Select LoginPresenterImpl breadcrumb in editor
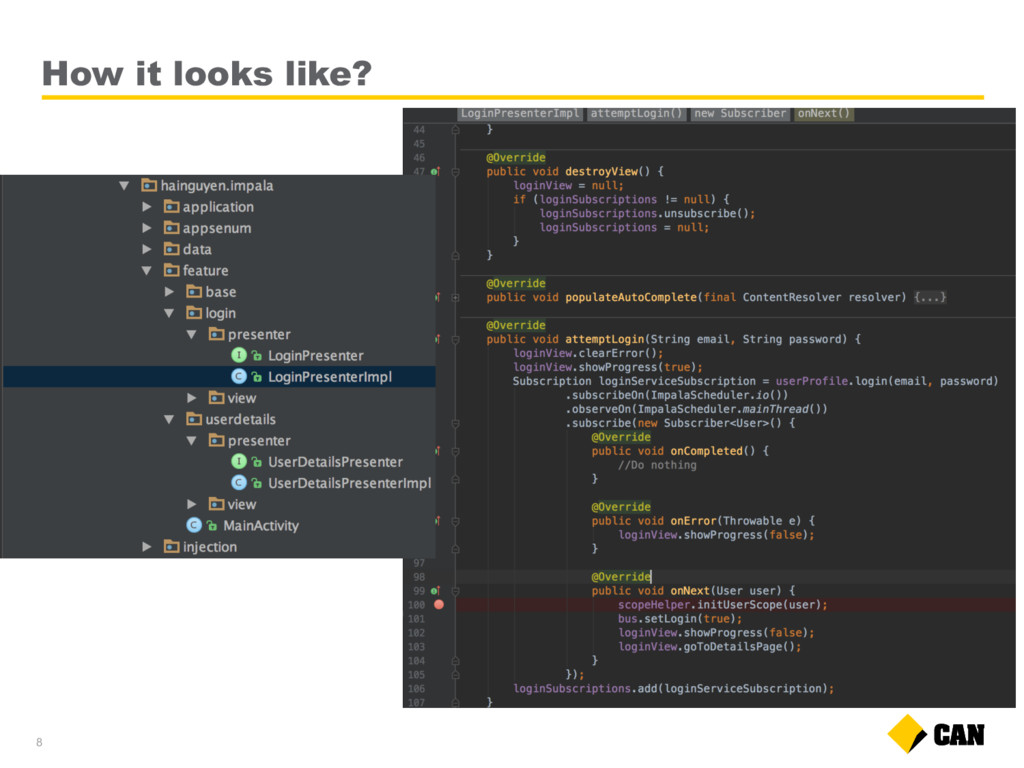 pyautogui.click(x=520, y=114)
